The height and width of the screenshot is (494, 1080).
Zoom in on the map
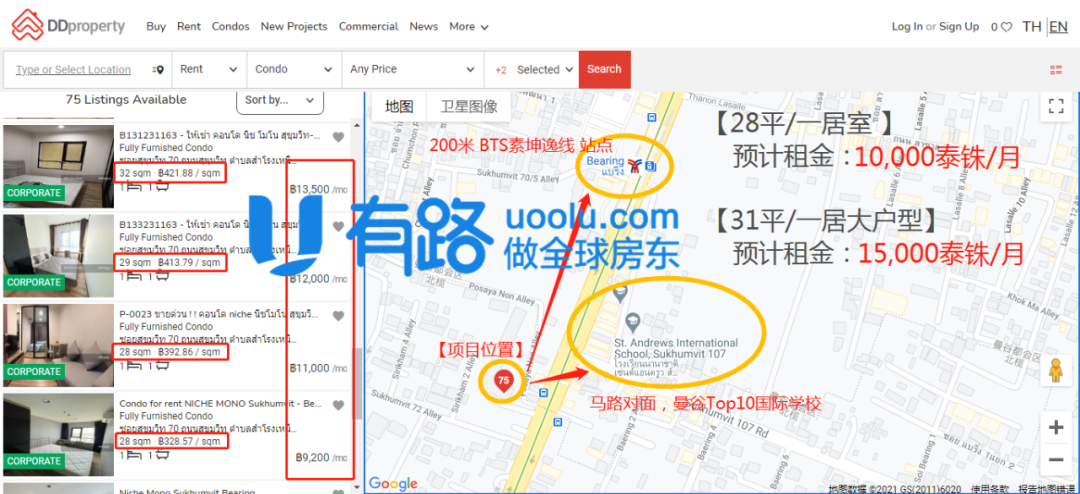point(1056,428)
